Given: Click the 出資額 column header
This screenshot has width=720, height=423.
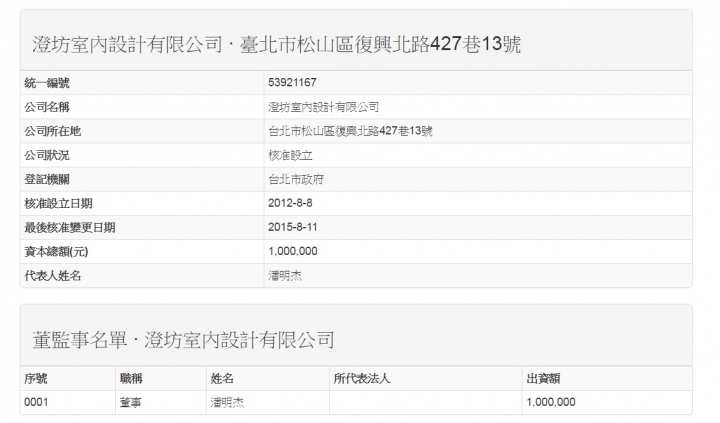Looking at the screenshot, I should pyautogui.click(x=543, y=378).
